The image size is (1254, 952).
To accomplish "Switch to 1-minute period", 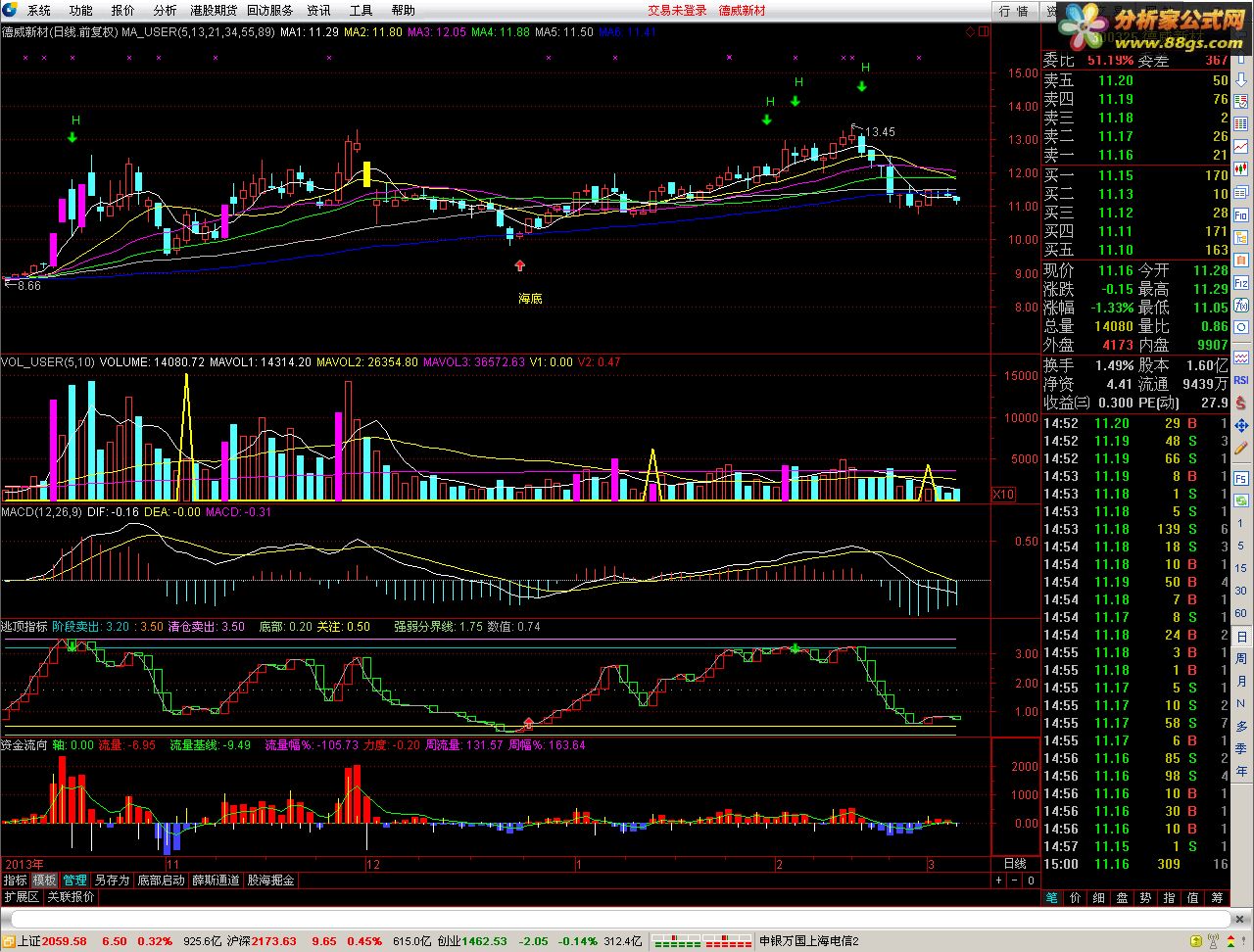I will [x=1241, y=523].
